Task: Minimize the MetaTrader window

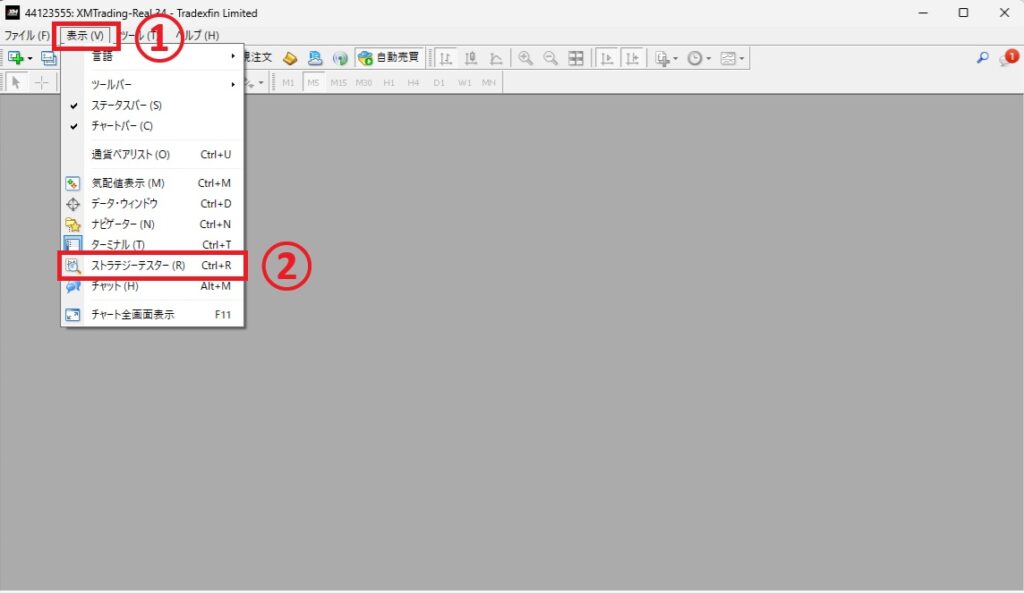Action: (923, 12)
